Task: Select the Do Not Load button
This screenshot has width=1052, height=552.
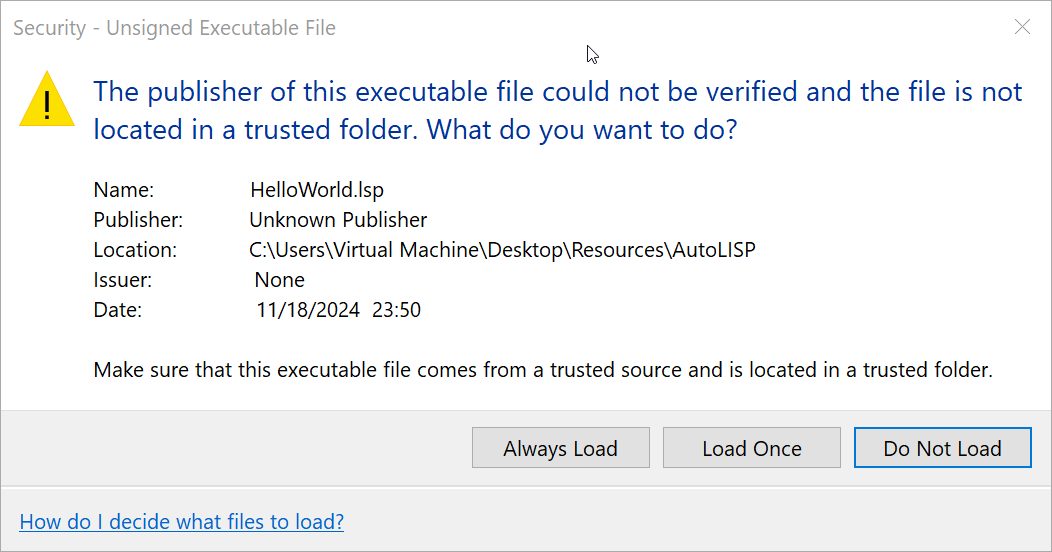Action: [942, 448]
